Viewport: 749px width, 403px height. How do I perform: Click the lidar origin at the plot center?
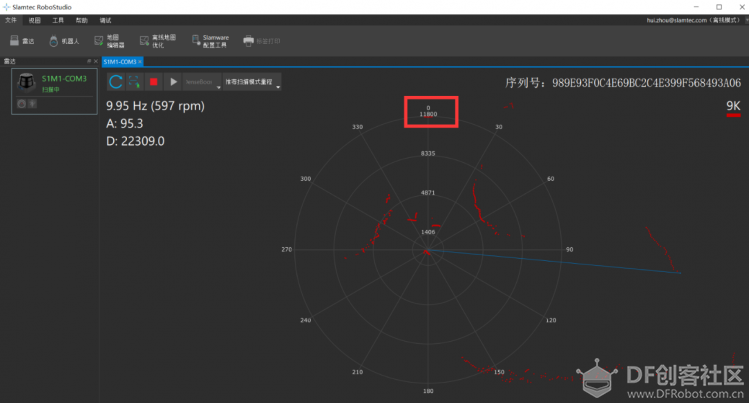click(428, 250)
